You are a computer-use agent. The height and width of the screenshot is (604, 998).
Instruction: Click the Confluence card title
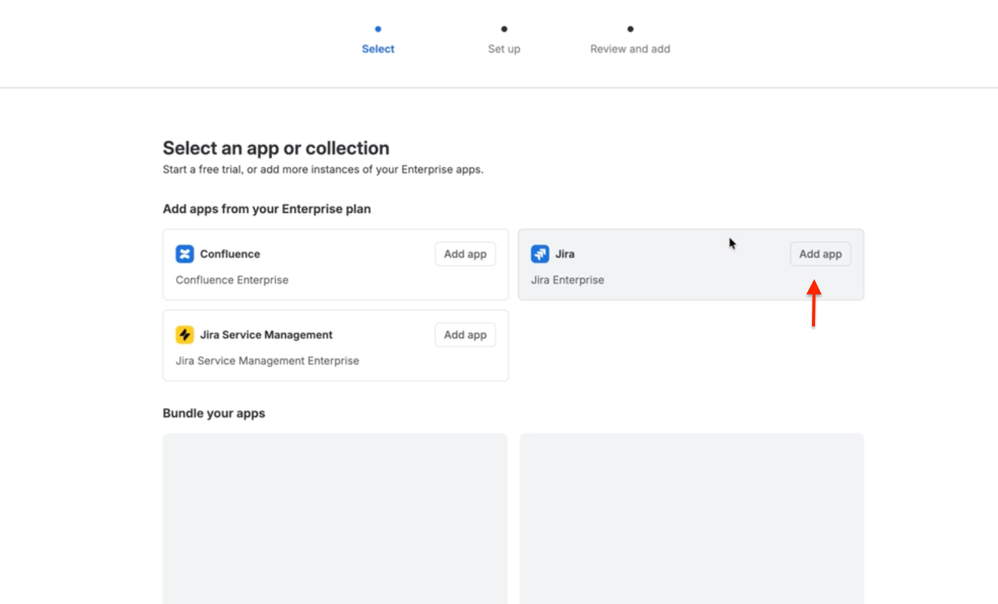point(230,254)
